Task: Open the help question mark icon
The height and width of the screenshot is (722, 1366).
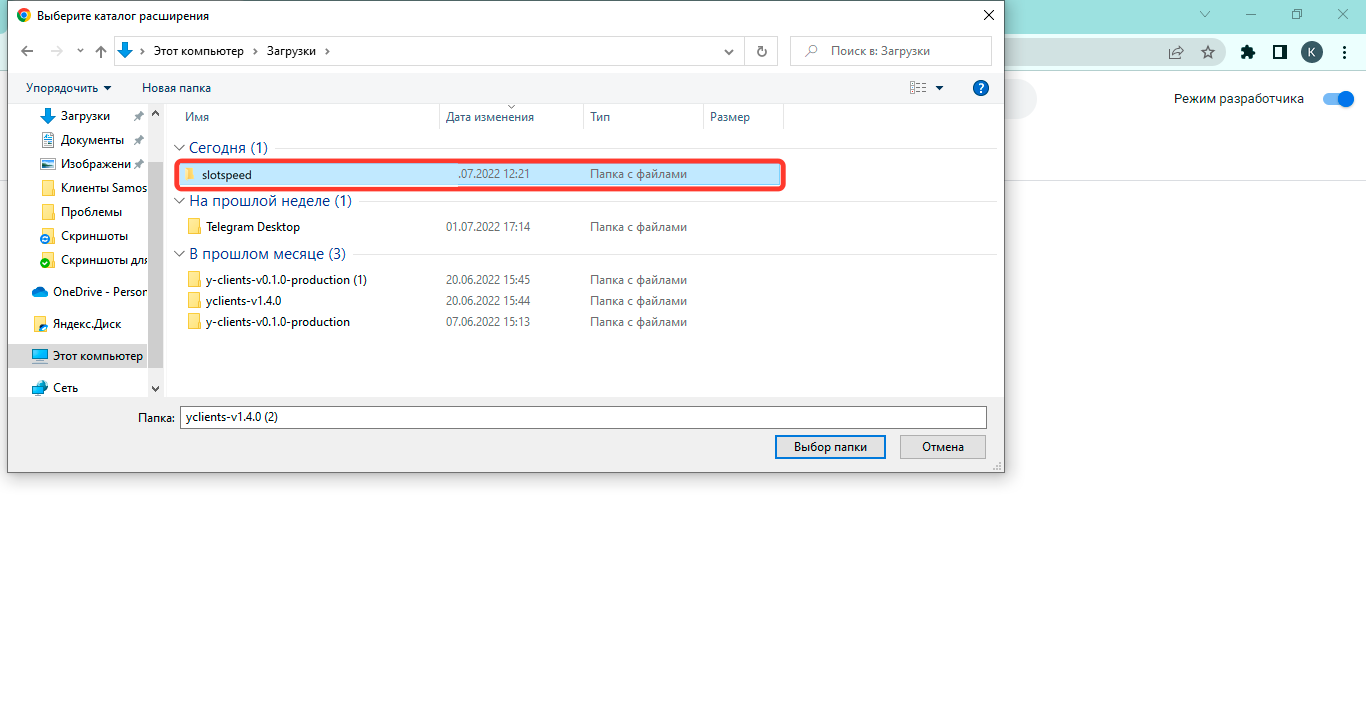Action: 981,88
